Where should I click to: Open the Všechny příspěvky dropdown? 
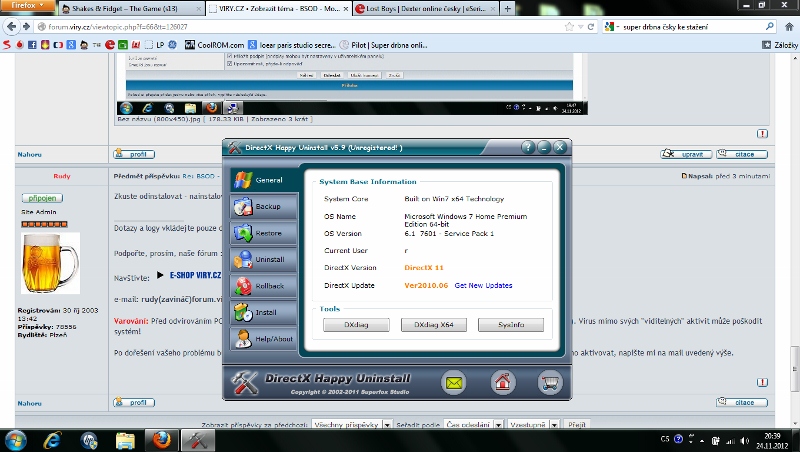(x=352, y=424)
